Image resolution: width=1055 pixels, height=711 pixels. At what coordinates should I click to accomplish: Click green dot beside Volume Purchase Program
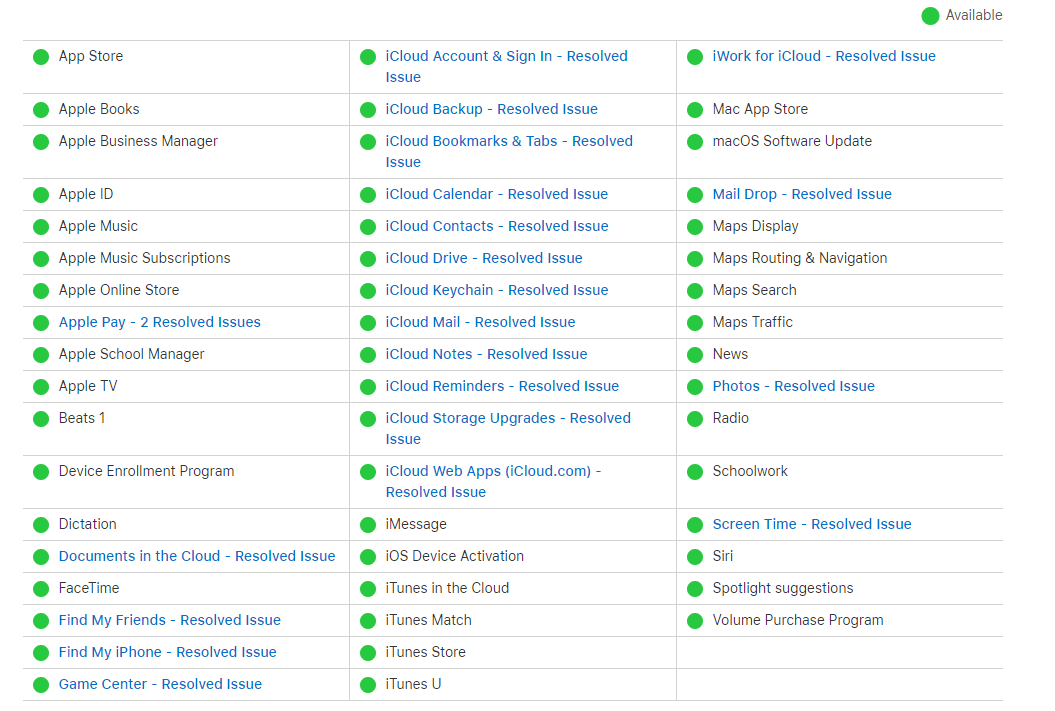pyautogui.click(x=695, y=621)
